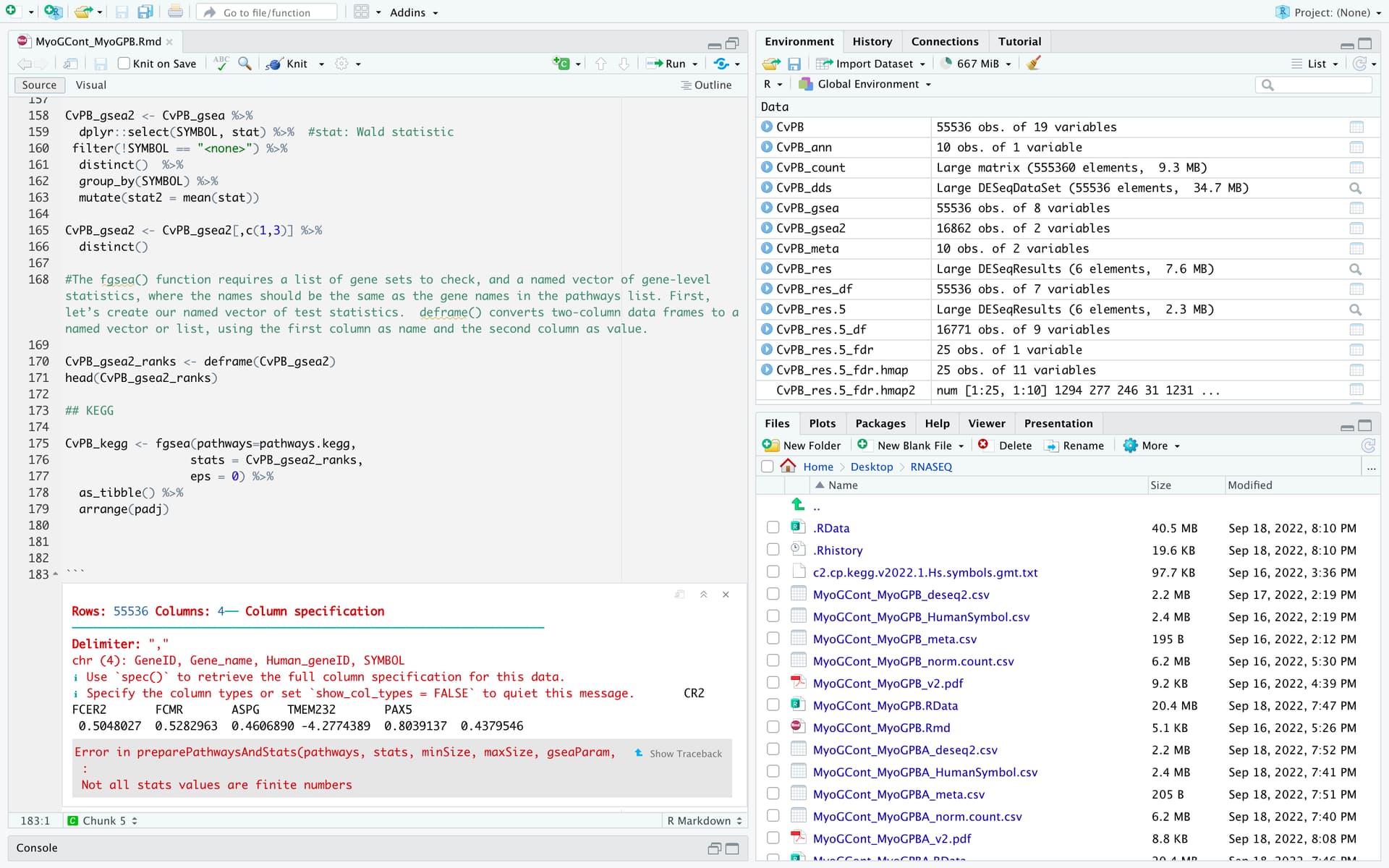Screen dimensions: 1389x868
Task: Refresh the Files pane listing
Action: click(x=1368, y=446)
